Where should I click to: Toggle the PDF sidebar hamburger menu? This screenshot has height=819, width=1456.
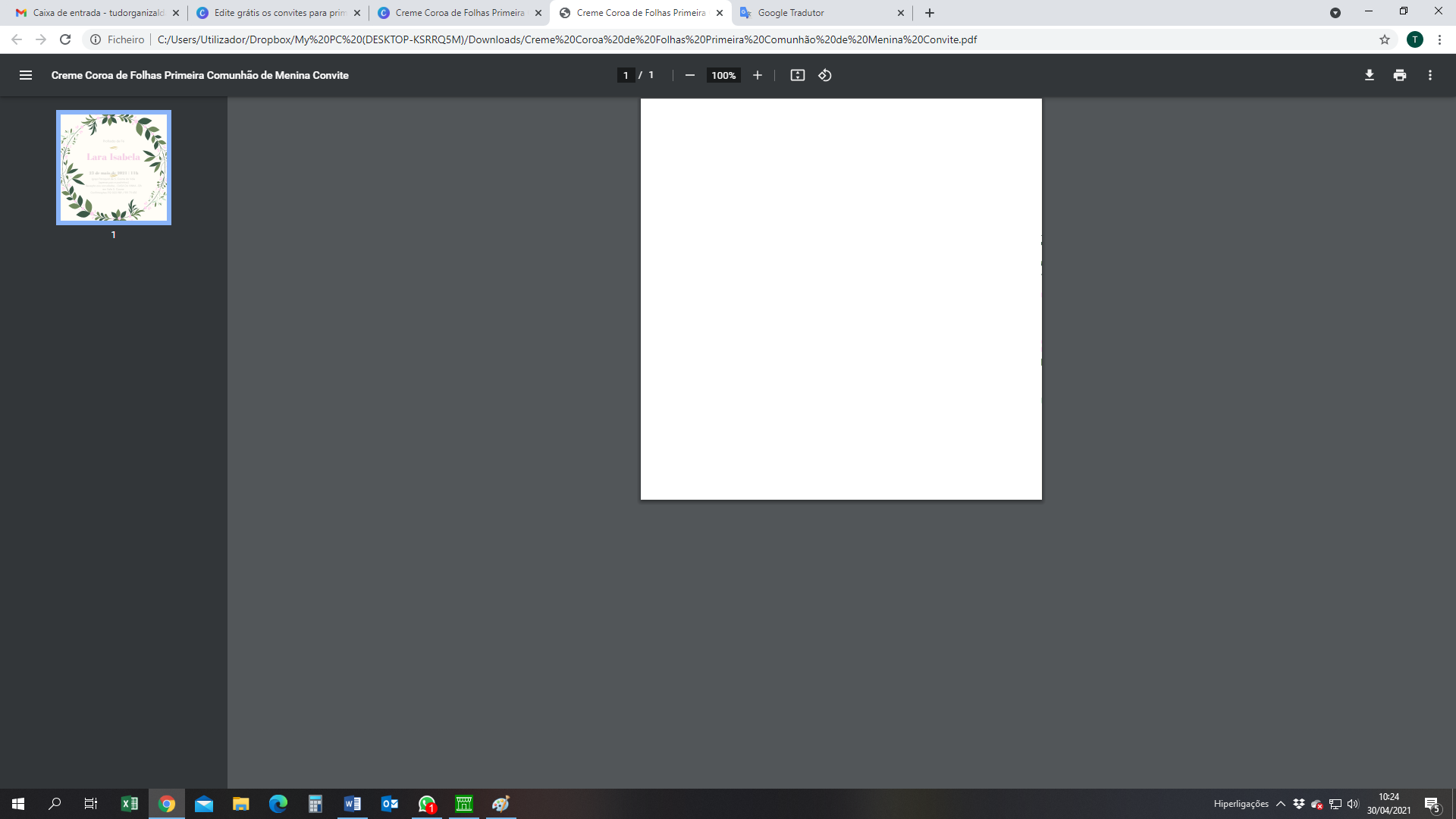25,75
